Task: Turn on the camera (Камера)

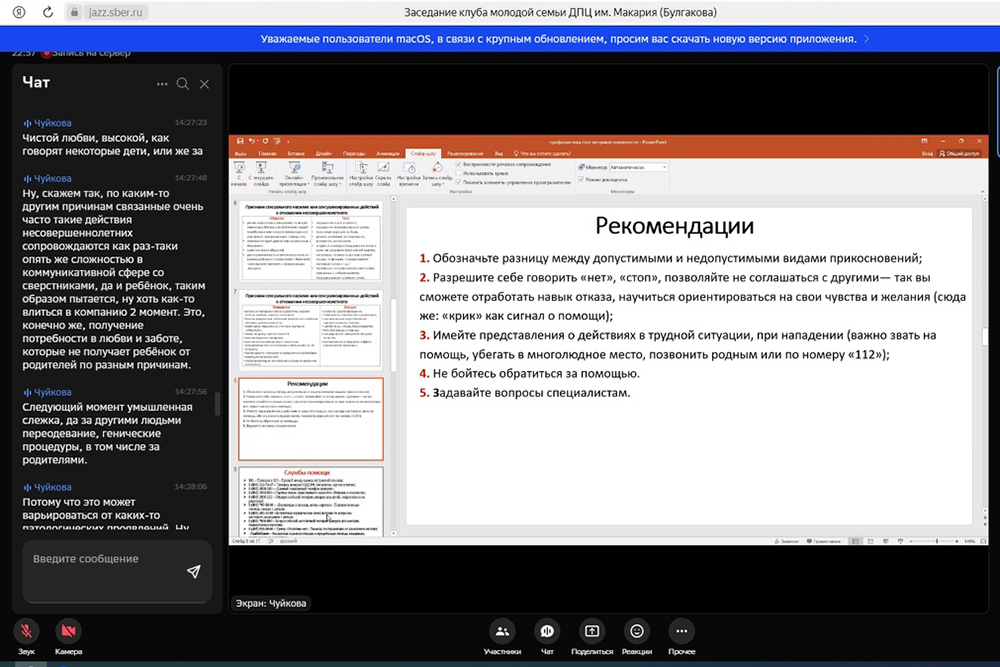Action: pos(68,631)
